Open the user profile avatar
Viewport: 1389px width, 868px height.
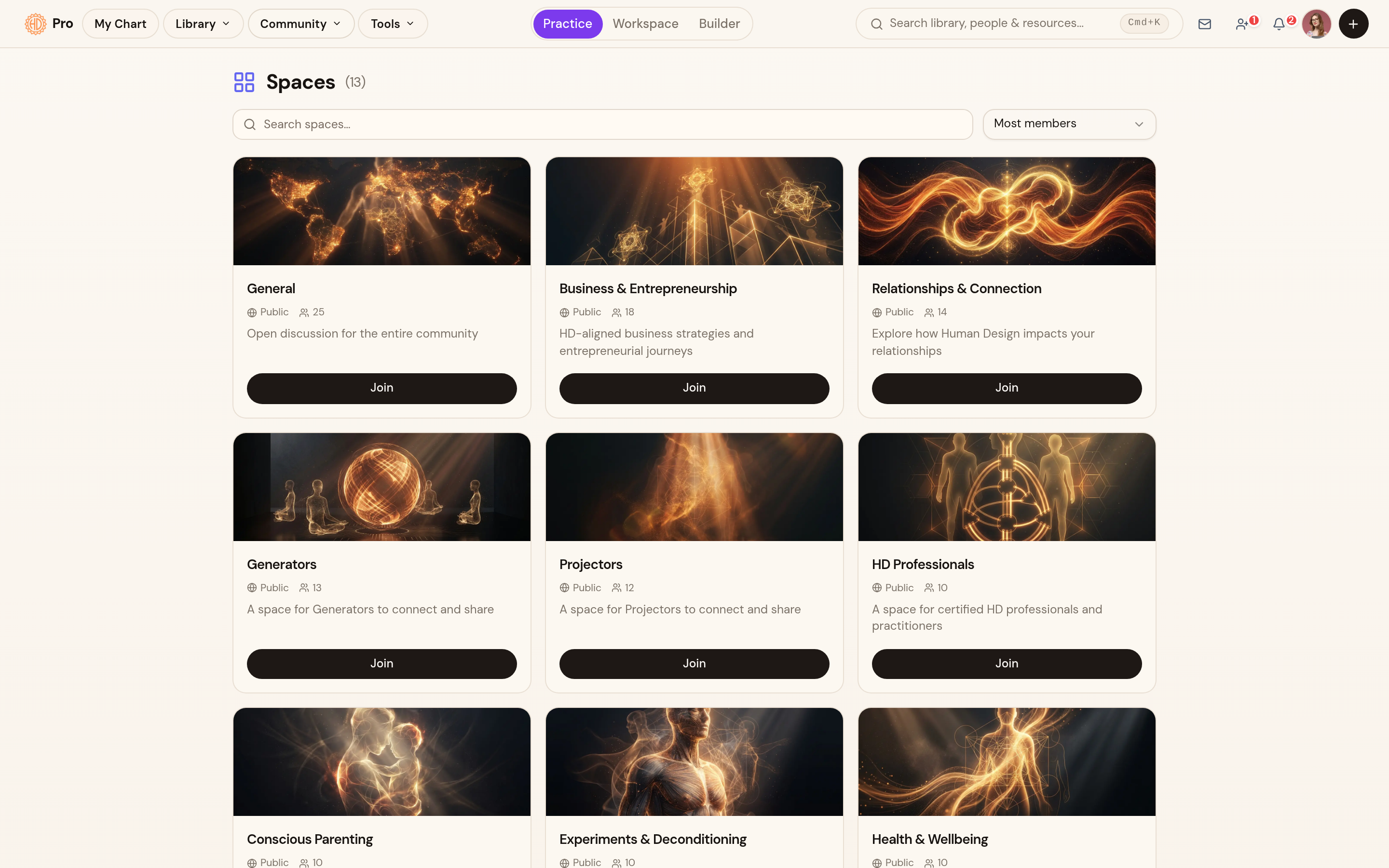tap(1316, 24)
